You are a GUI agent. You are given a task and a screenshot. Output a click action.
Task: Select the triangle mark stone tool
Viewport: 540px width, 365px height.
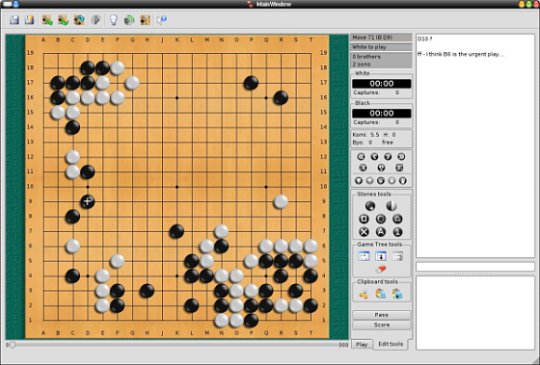(x=397, y=219)
